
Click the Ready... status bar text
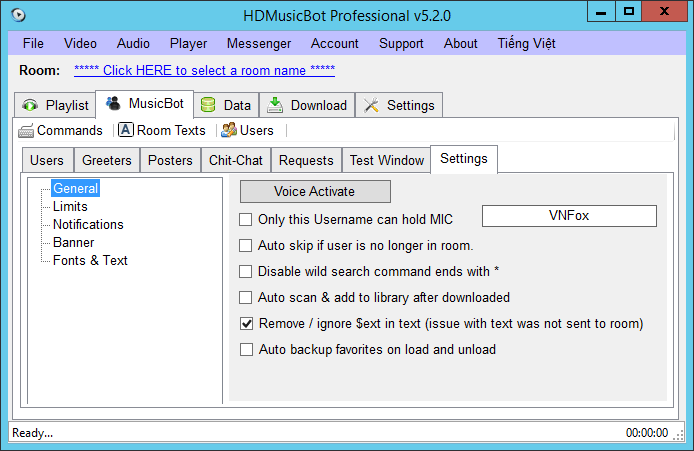click(x=32, y=433)
